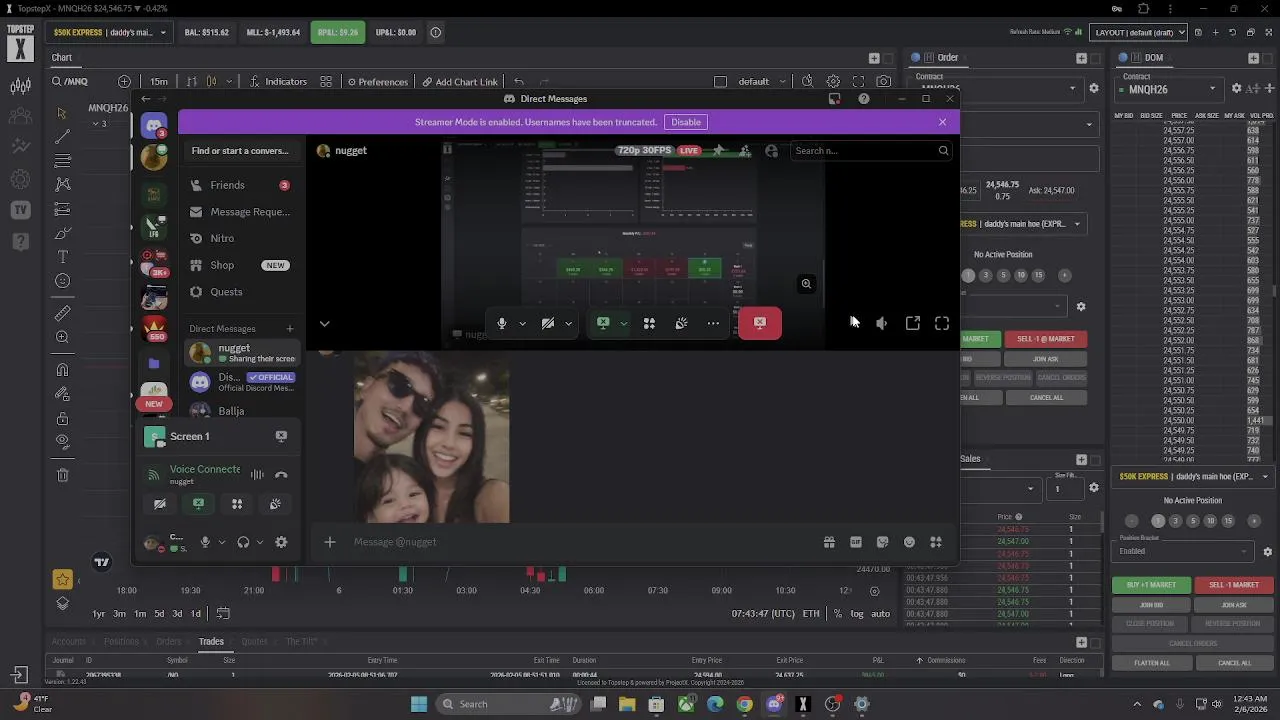The height and width of the screenshot is (720, 1280).
Task: Open camera options arrow in call
Action: click(x=568, y=323)
